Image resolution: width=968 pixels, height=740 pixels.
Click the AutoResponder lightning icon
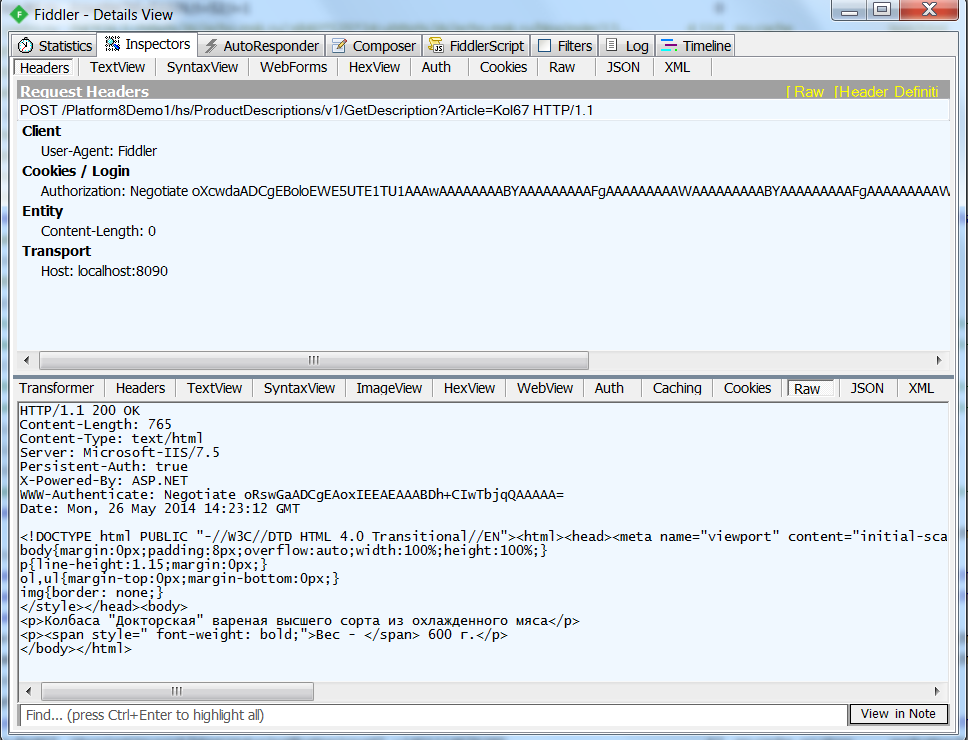[x=211, y=46]
